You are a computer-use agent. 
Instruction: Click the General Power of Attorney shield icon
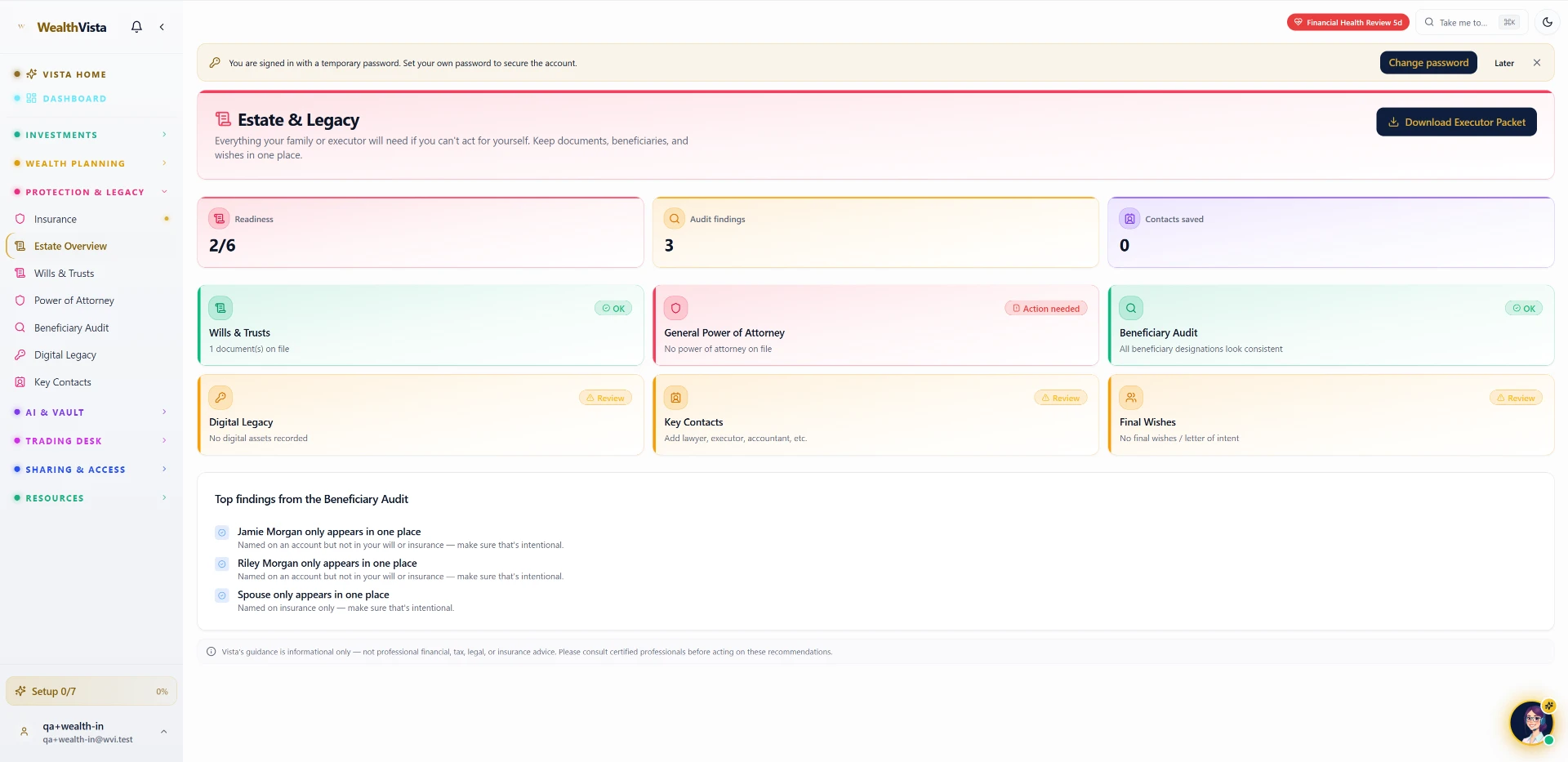pyautogui.click(x=675, y=308)
